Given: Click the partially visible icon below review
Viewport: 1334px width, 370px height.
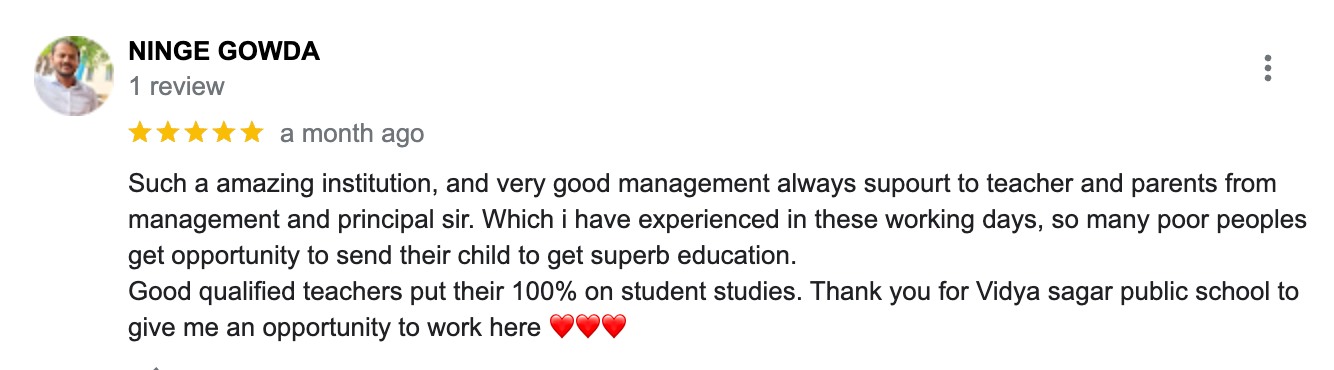Looking at the screenshot, I should point(155,367).
